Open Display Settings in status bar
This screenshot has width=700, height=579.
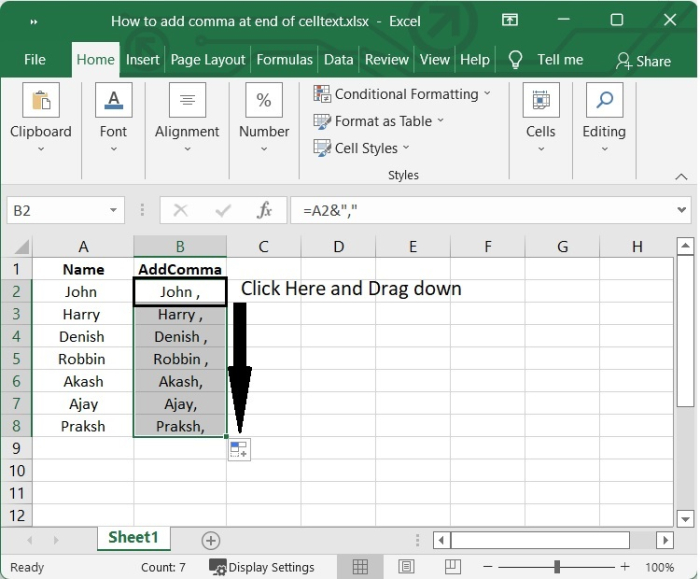tap(262, 567)
